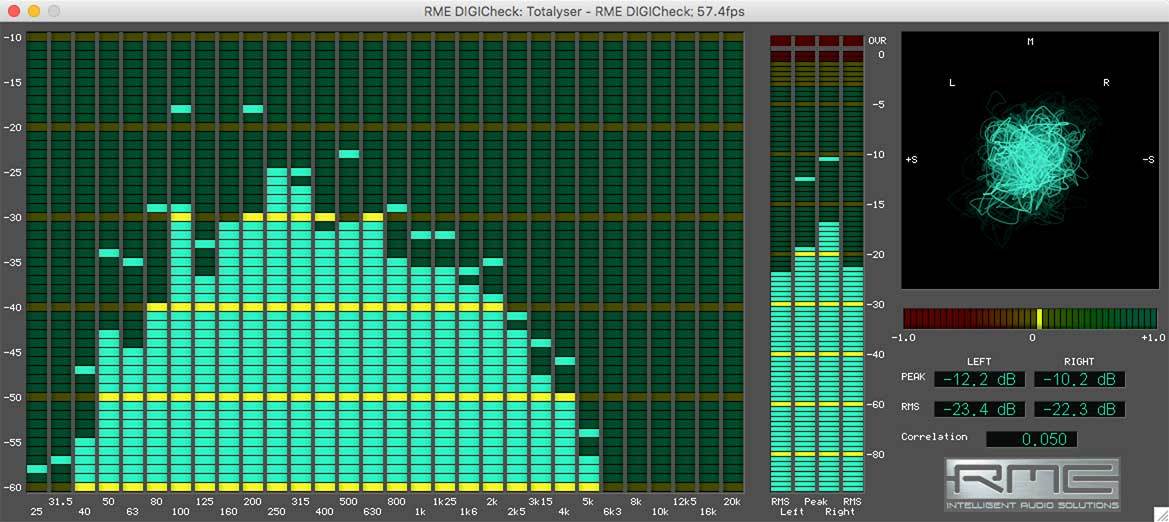Click the RMS Left level meter bar

point(780,262)
